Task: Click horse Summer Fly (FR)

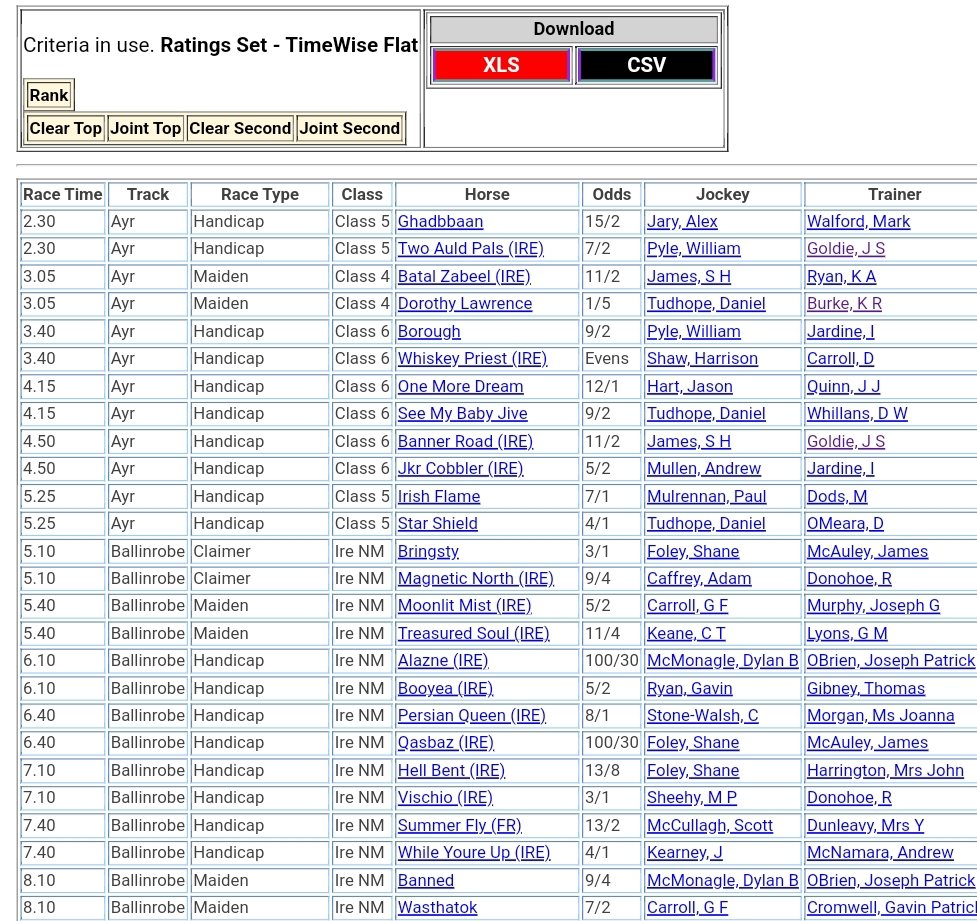Action: point(459,826)
